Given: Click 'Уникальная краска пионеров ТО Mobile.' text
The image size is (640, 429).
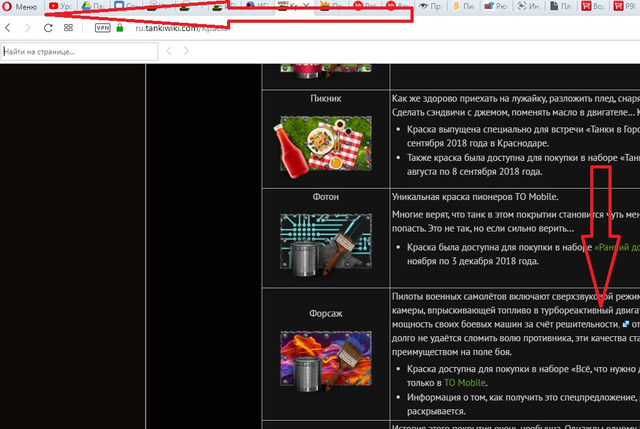Looking at the screenshot, I should point(475,197).
